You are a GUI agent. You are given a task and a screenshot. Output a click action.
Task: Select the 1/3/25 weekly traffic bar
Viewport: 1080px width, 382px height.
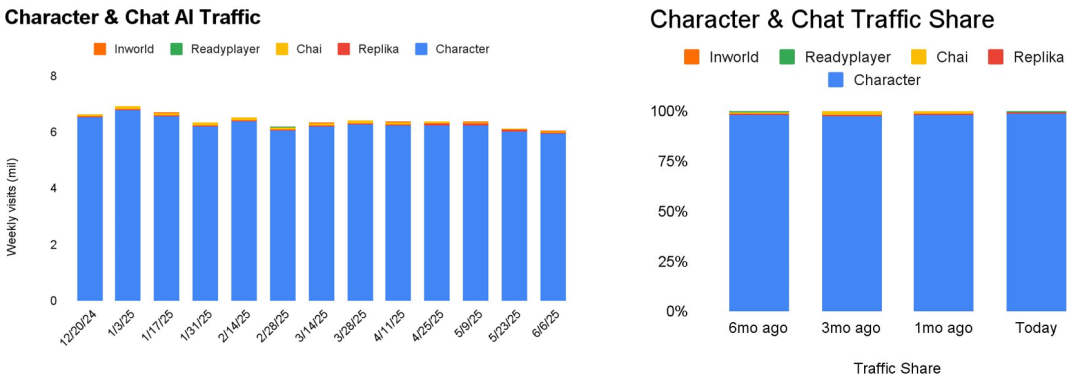click(128, 204)
